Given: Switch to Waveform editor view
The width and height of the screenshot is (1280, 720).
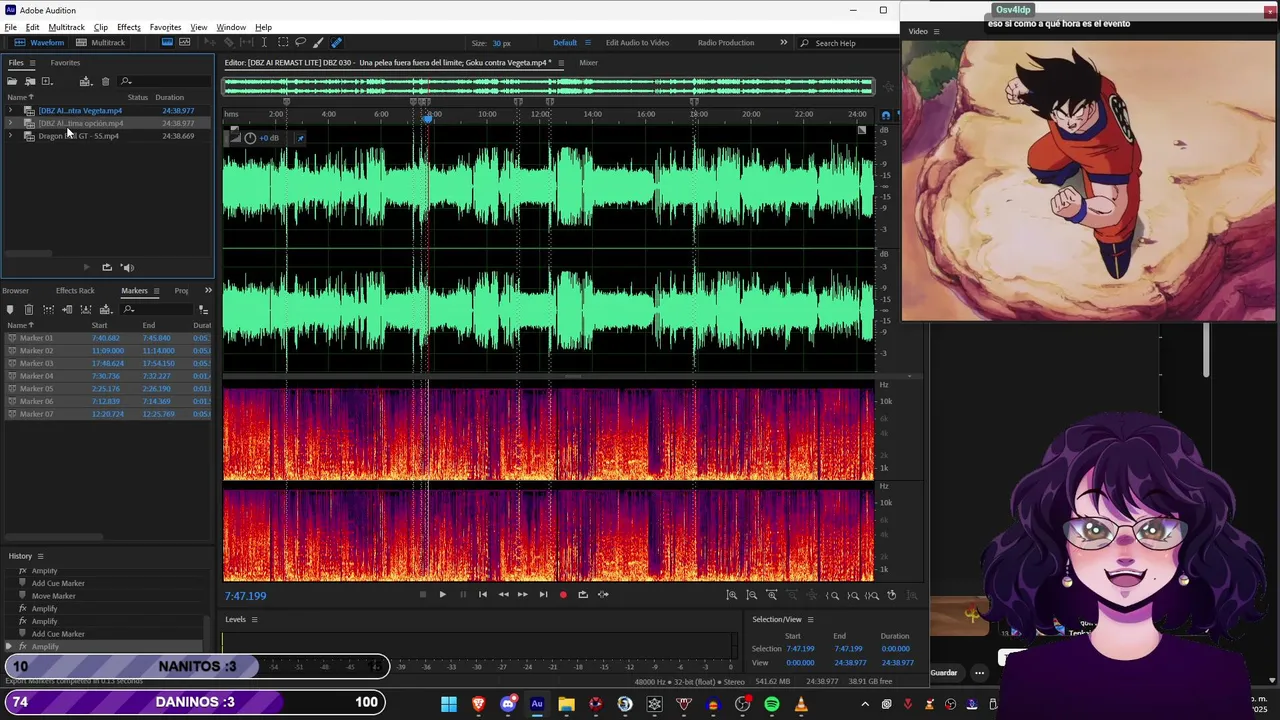Looking at the screenshot, I should click(37, 43).
